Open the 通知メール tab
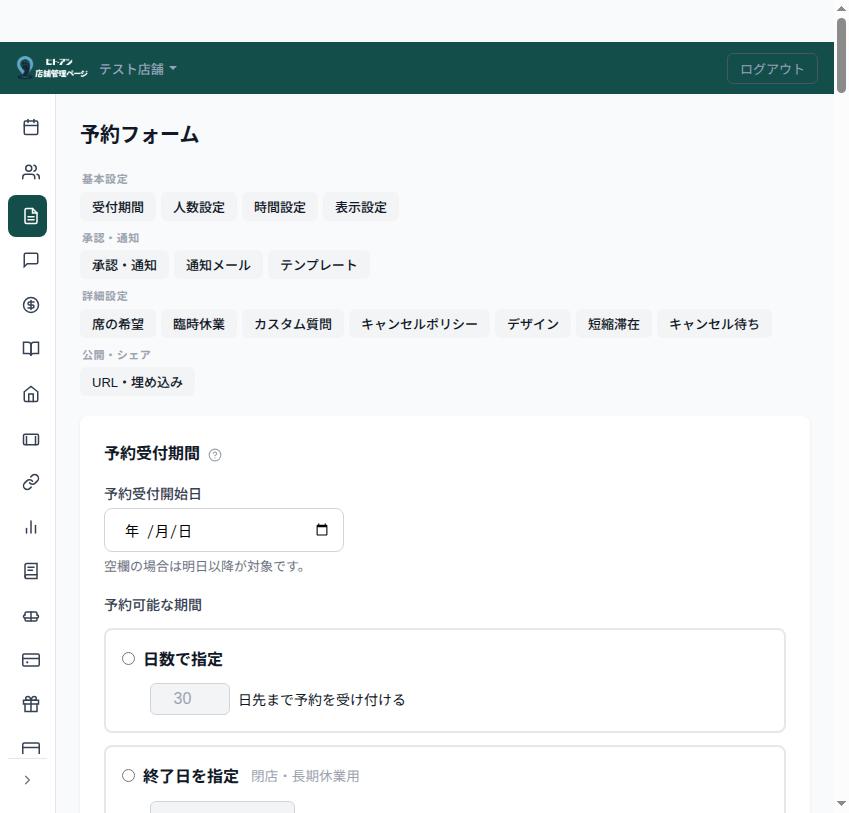Viewport: 849px width, 813px height. tap(218, 265)
